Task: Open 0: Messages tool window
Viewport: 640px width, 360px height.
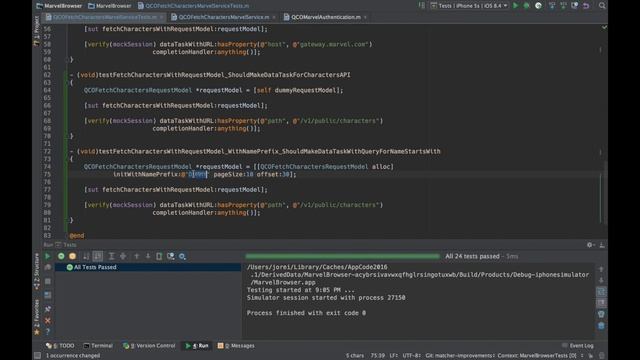Action: coord(236,346)
